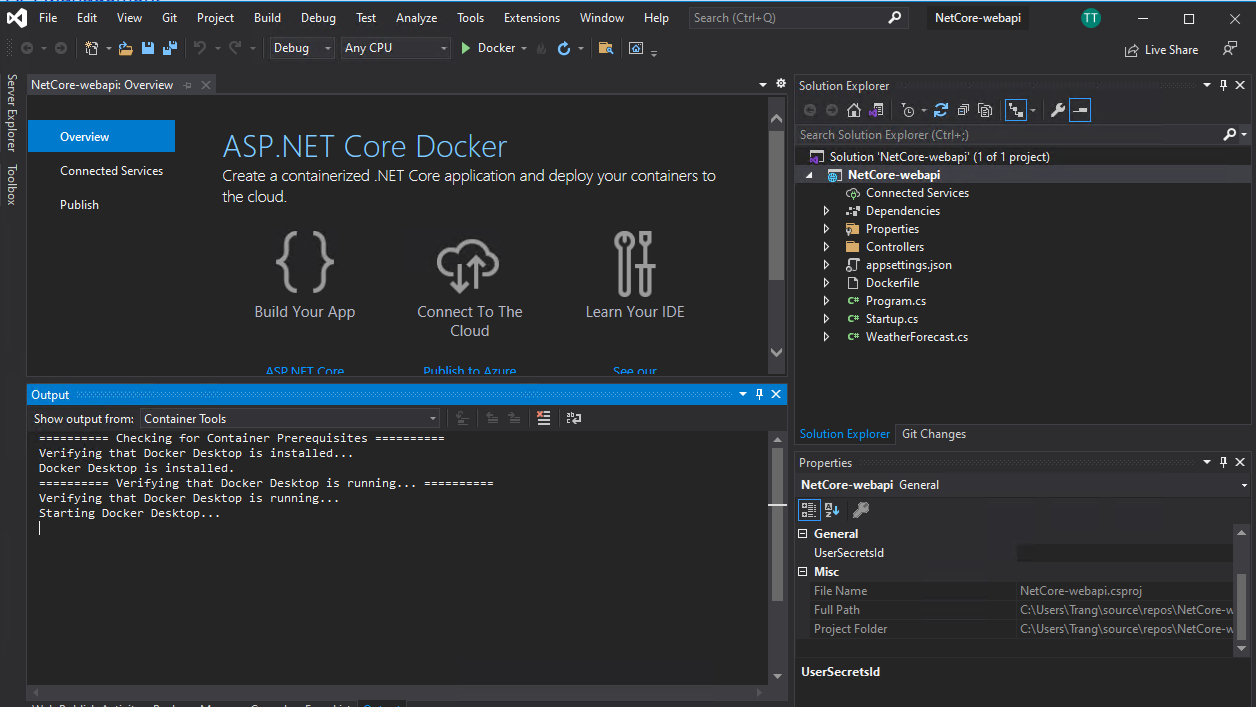The height and width of the screenshot is (707, 1256).
Task: Toggle Word Wrap in the Output window
Action: click(574, 419)
